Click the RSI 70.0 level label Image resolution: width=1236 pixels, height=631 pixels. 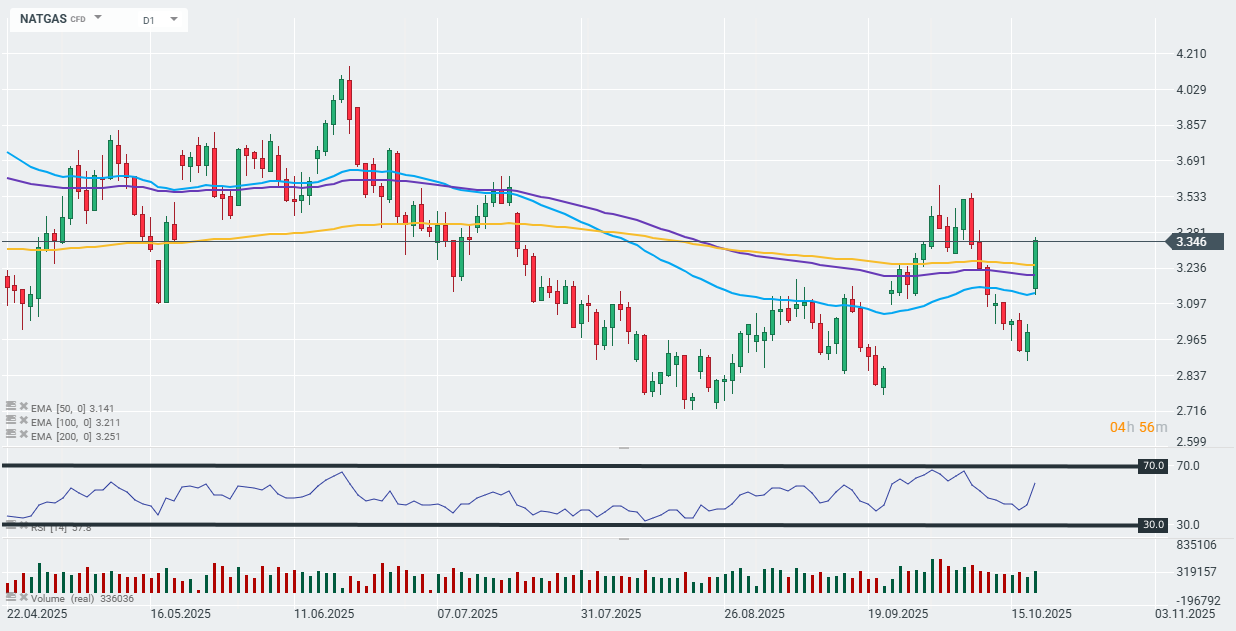pos(1155,466)
